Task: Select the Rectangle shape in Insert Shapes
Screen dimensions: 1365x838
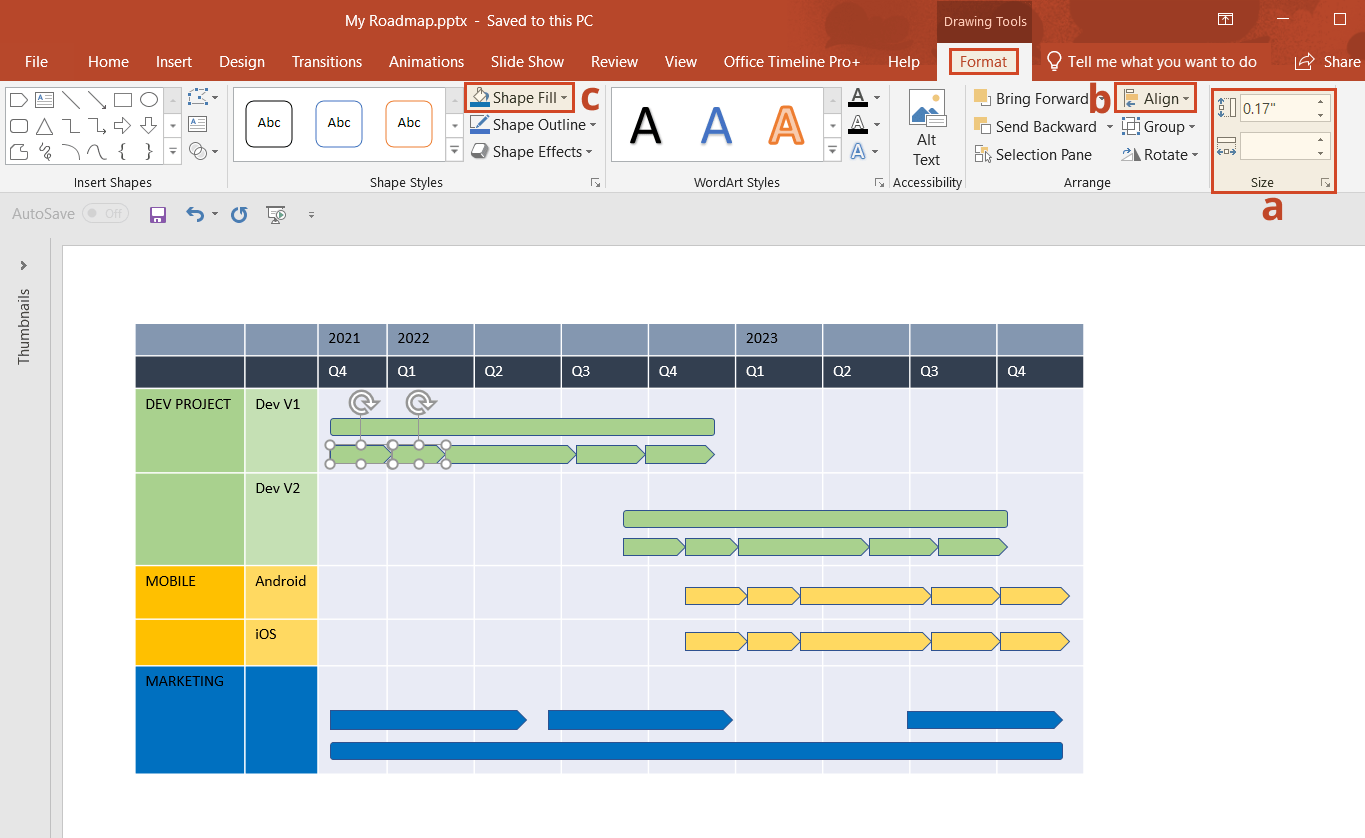Action: pos(125,99)
